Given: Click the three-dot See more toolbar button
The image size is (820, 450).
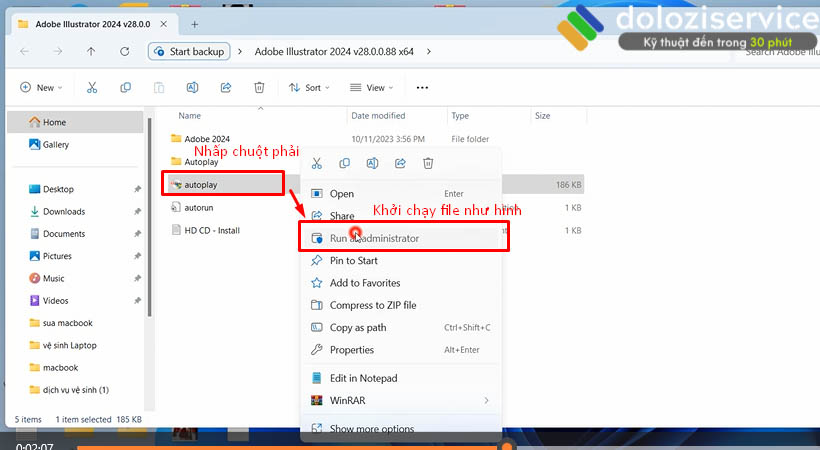Looking at the screenshot, I should [422, 88].
